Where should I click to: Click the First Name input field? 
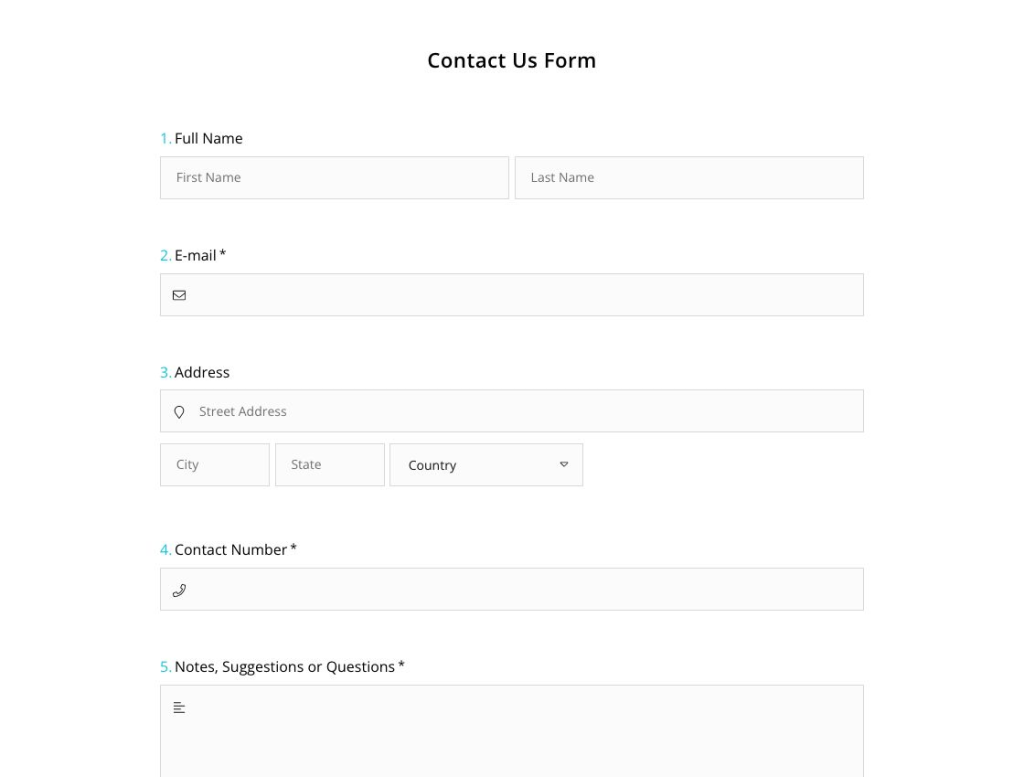tap(334, 177)
